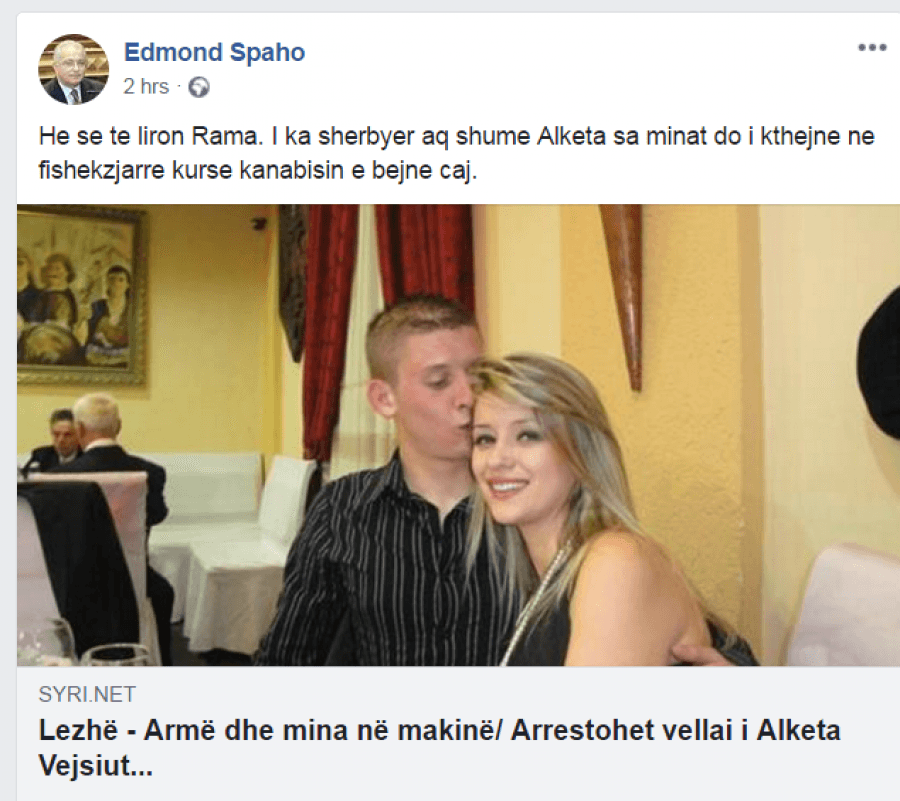Screen dimensions: 900x801
Task: Open Edmond Spaho's profile picture
Action: tap(73, 69)
